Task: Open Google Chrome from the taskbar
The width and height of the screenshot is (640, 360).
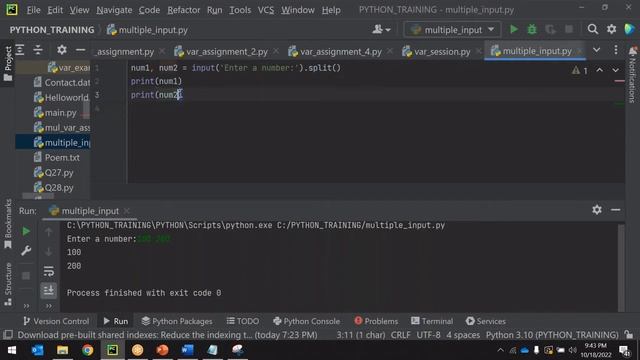Action: [87, 350]
